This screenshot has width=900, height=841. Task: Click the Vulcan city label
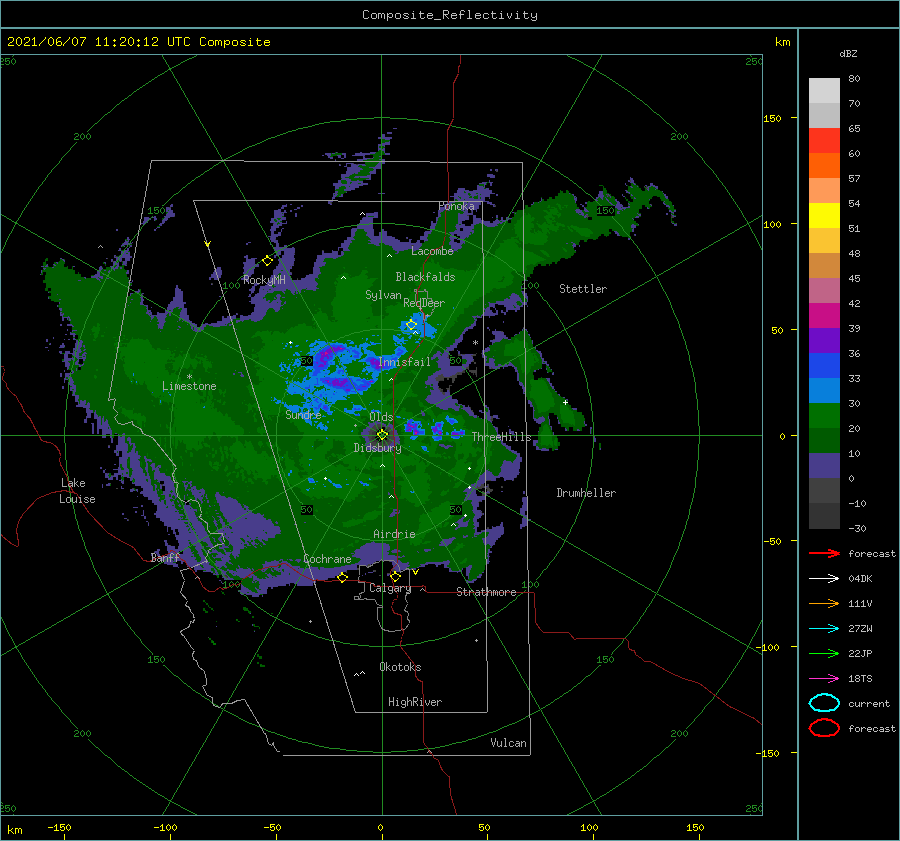point(509,743)
